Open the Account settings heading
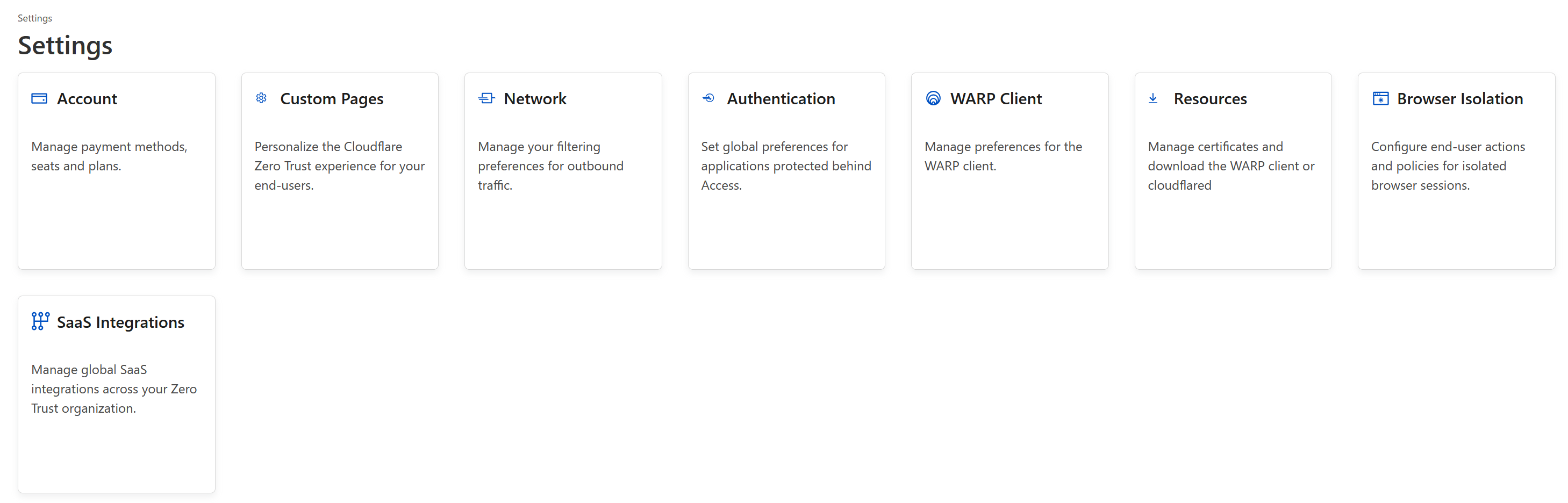This screenshot has width=1568, height=503. click(x=87, y=98)
